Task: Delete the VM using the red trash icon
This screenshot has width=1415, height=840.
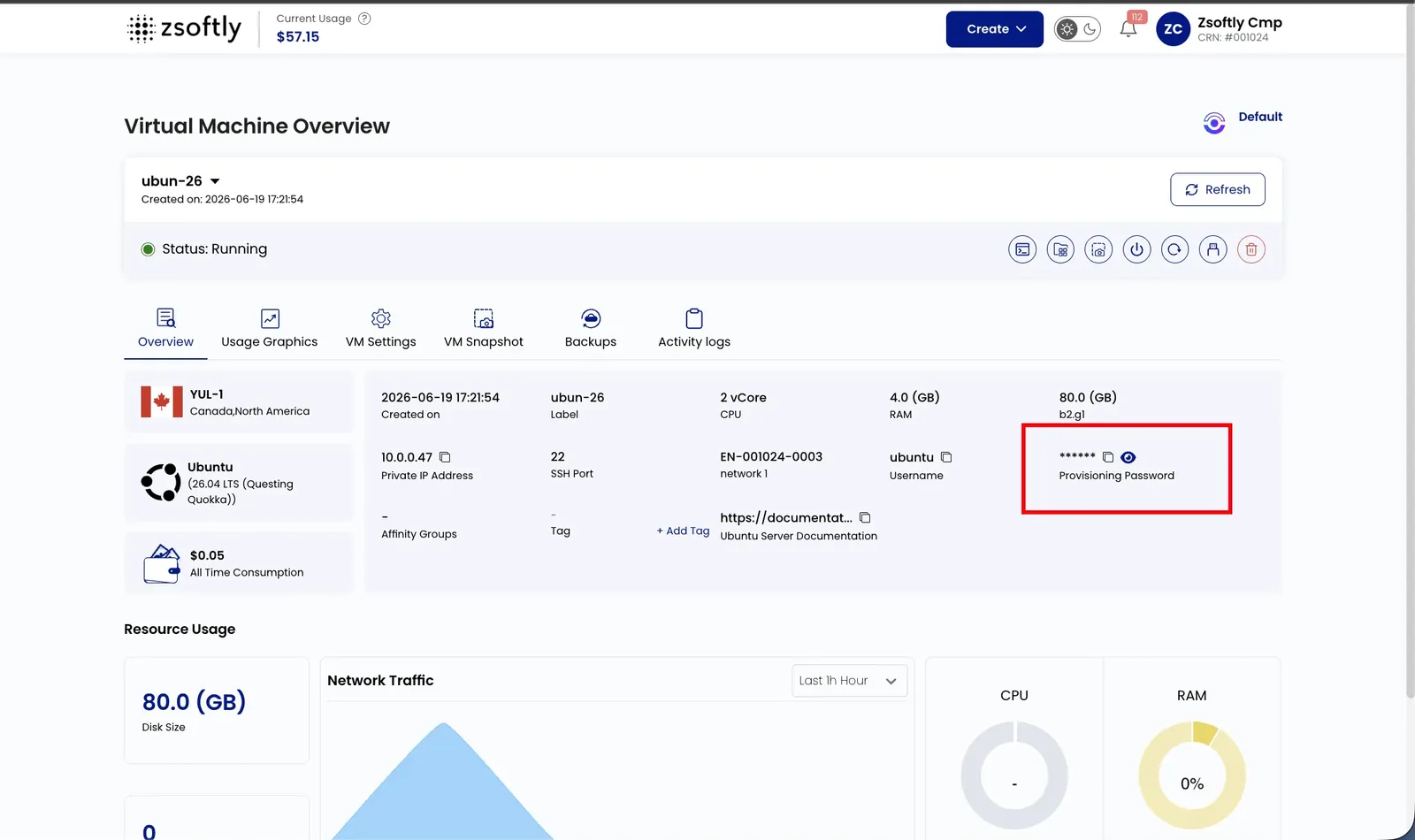Action: 1251,249
